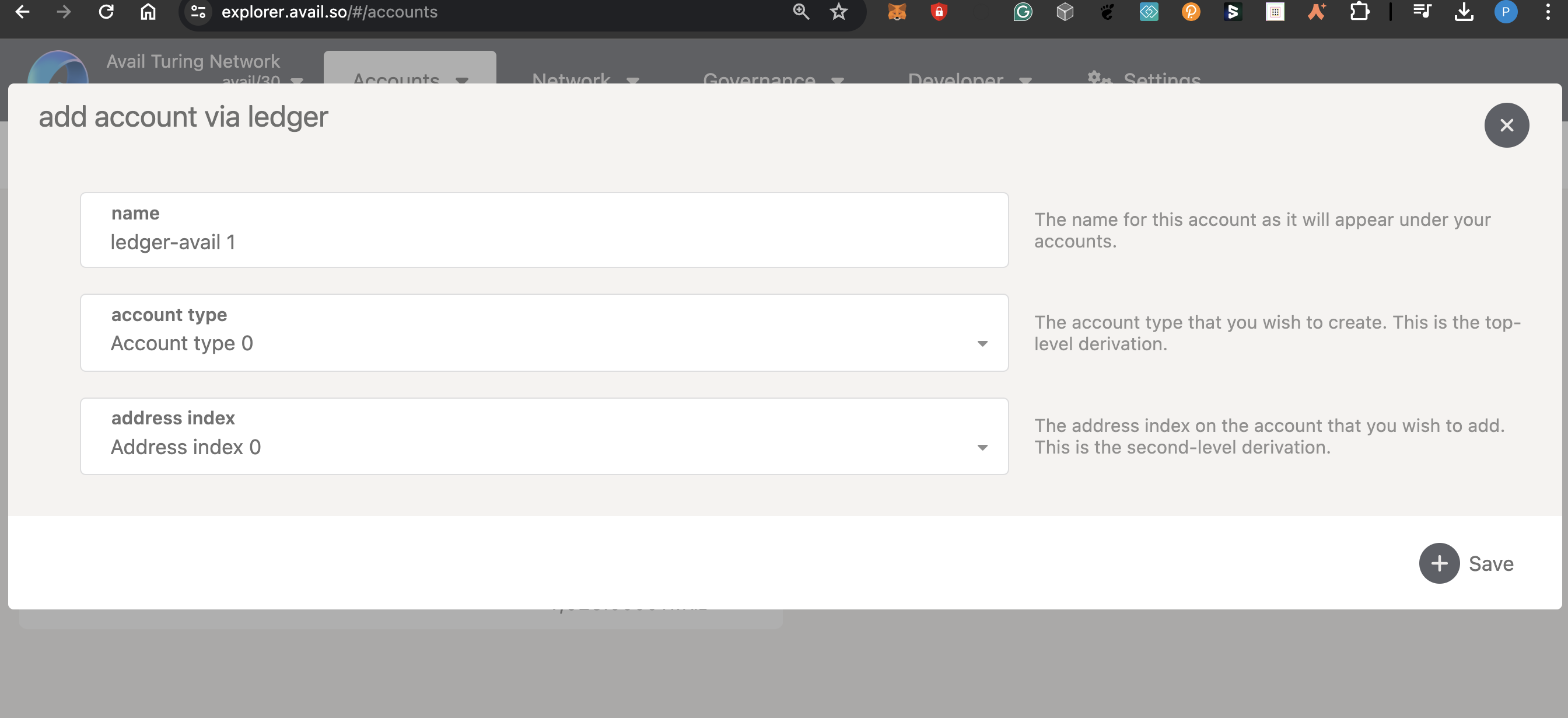Open the media control playlist icon
Screen dimensions: 1568x718
pos(1422,12)
